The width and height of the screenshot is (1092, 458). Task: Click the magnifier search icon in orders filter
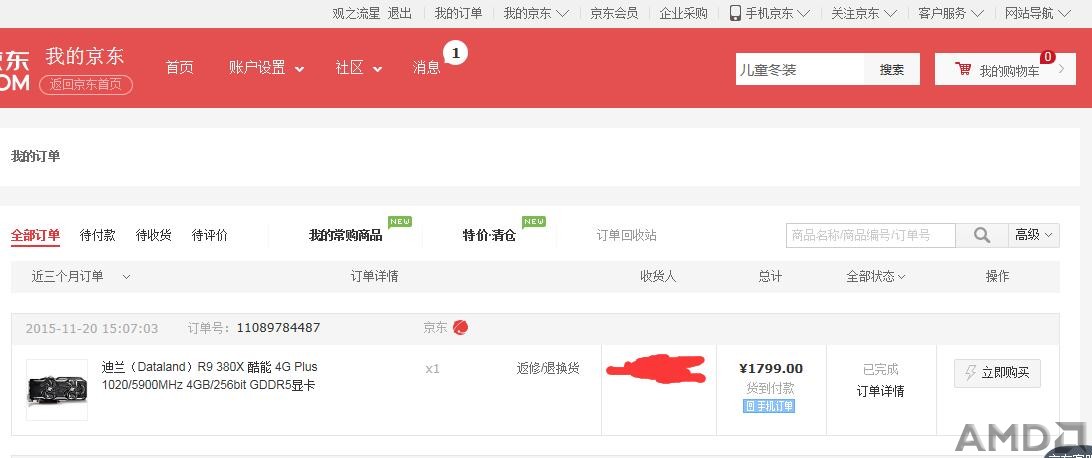pyautogui.click(x=981, y=235)
